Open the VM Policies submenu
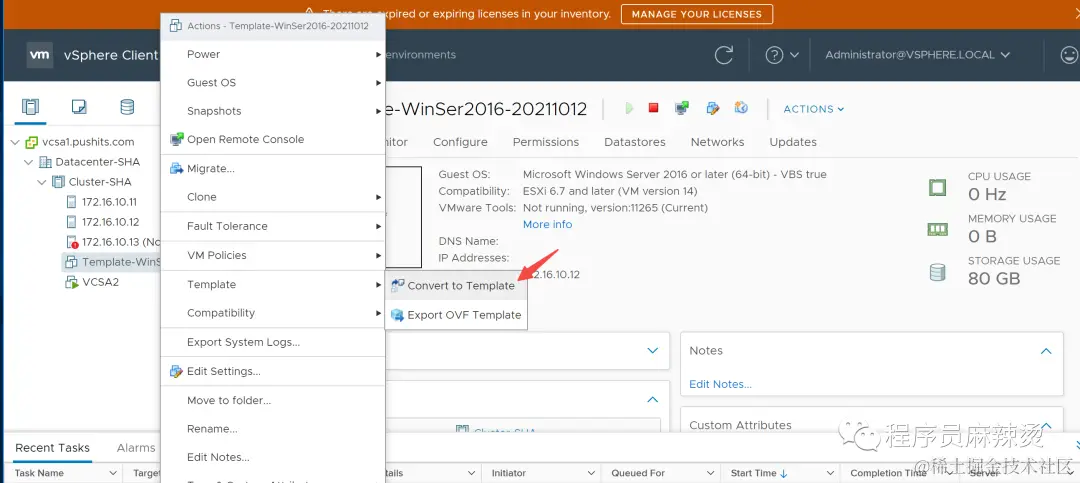 [x=272, y=255]
